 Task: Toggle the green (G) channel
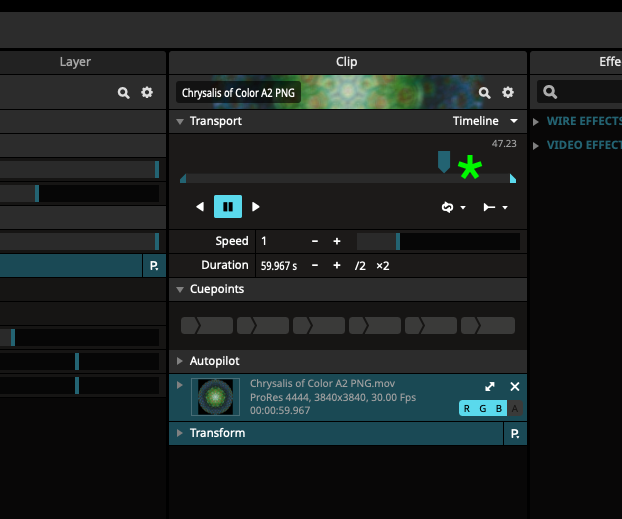point(483,408)
